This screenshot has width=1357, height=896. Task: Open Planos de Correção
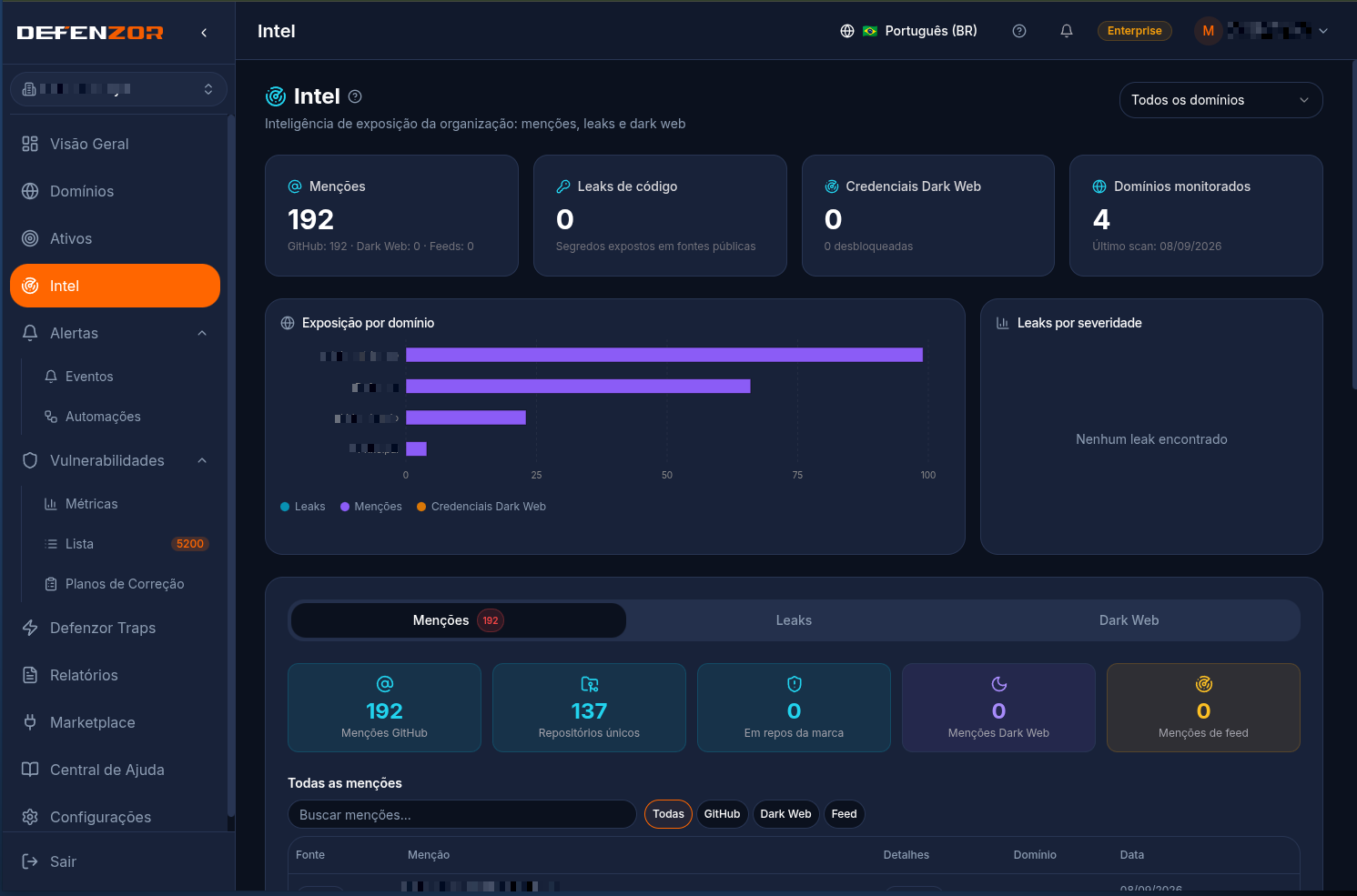pos(123,584)
